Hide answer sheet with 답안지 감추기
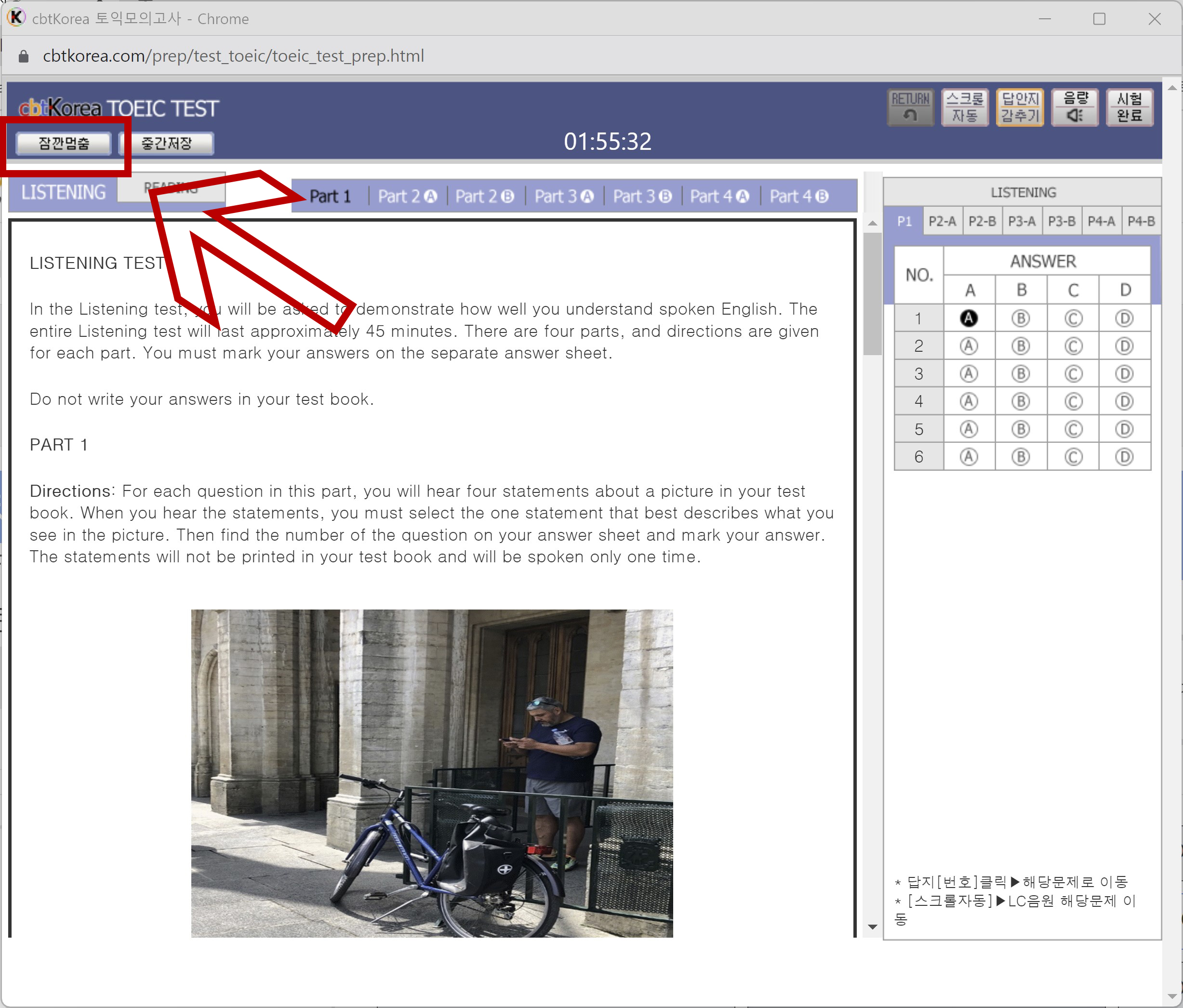This screenshot has width=1183, height=1008. [x=1020, y=107]
